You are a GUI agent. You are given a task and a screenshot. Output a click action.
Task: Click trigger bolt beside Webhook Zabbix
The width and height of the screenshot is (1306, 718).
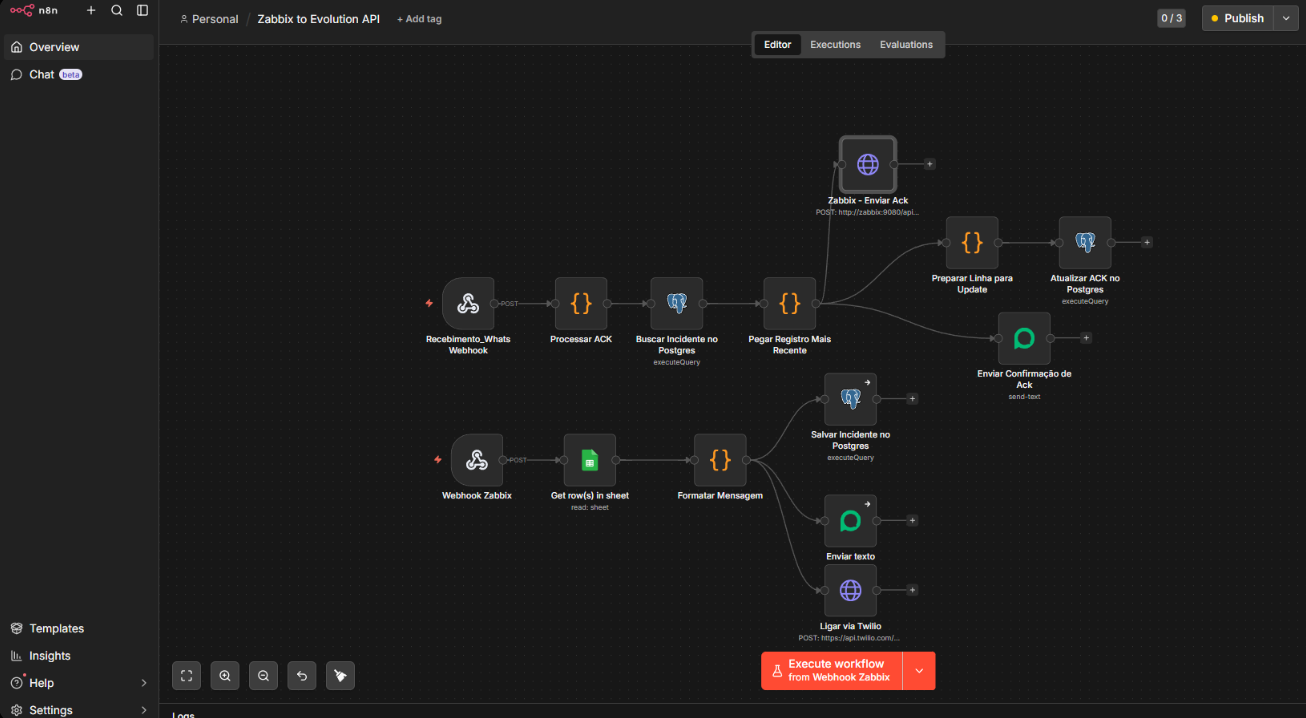[438, 460]
